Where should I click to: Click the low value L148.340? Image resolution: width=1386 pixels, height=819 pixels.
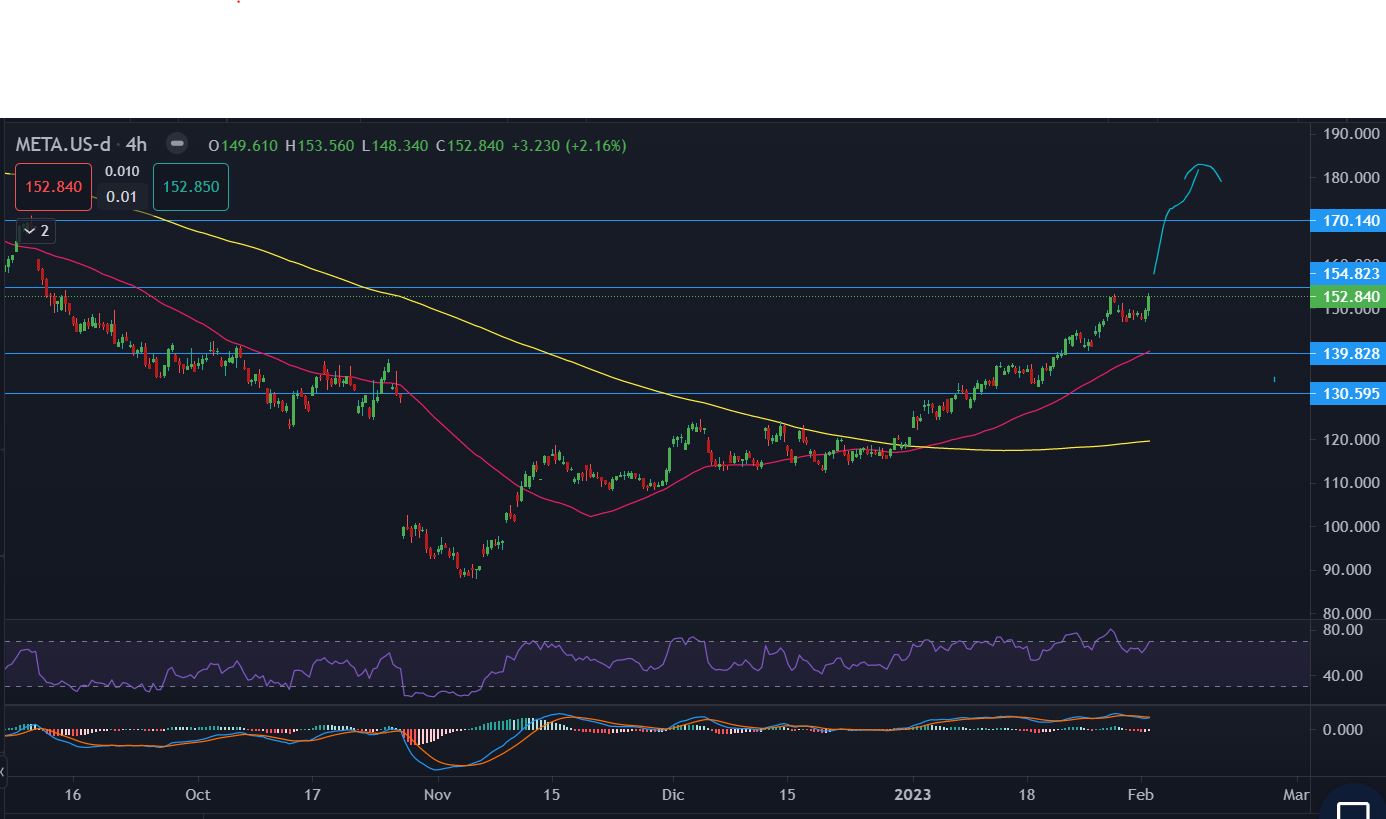(395, 146)
